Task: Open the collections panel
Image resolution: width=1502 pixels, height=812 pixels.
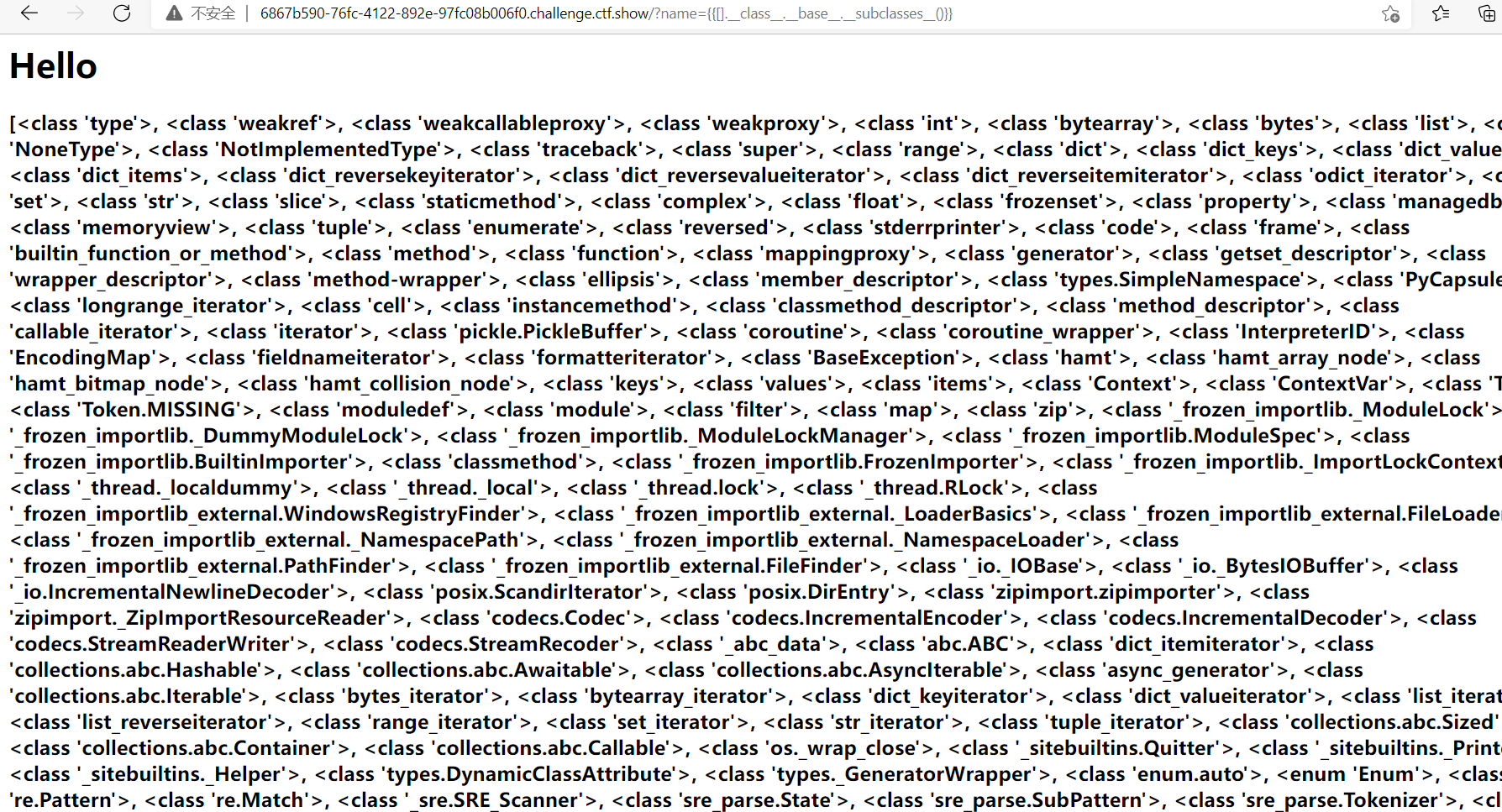Action: pyautogui.click(x=1486, y=13)
